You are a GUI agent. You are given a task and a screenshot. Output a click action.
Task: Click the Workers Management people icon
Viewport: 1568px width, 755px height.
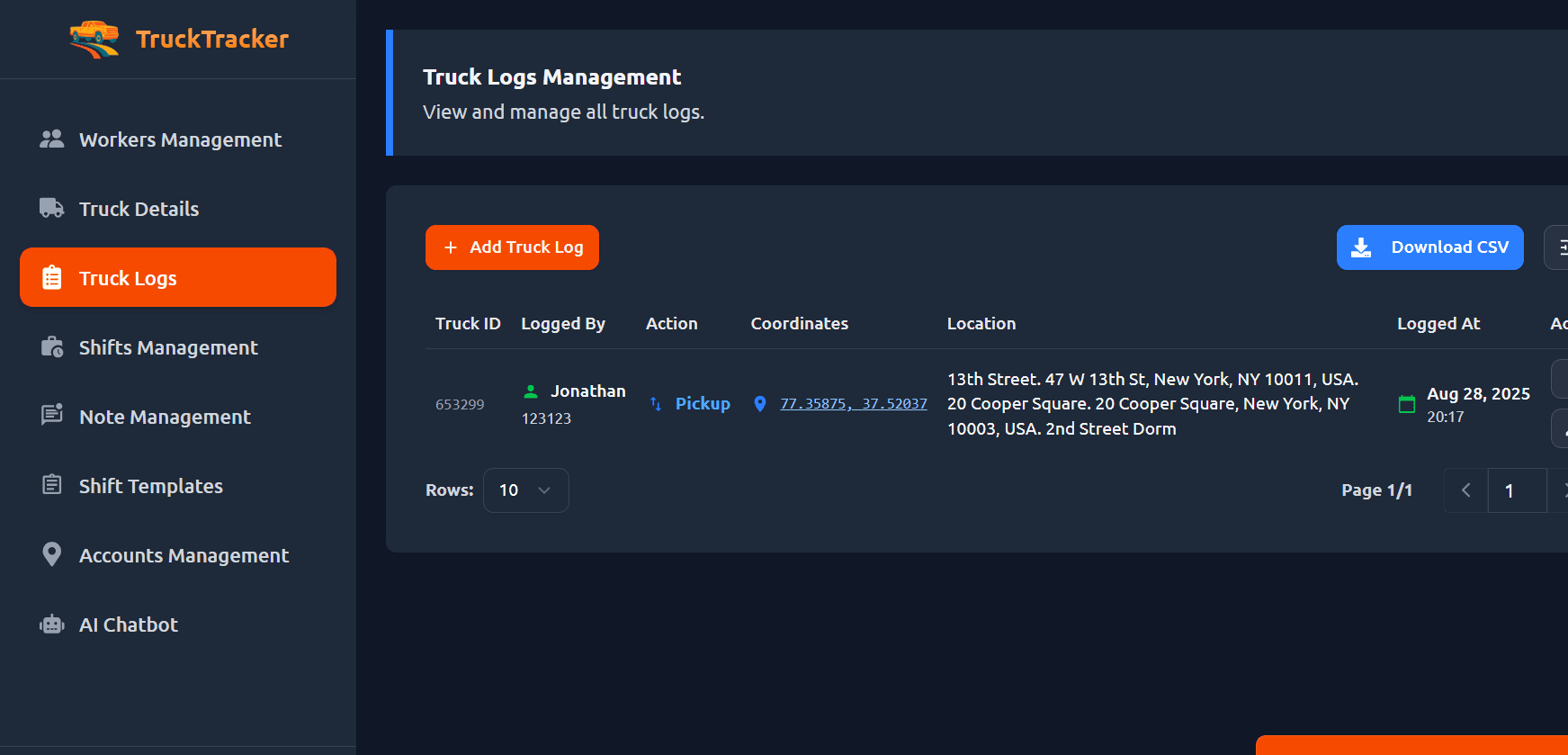[52, 139]
